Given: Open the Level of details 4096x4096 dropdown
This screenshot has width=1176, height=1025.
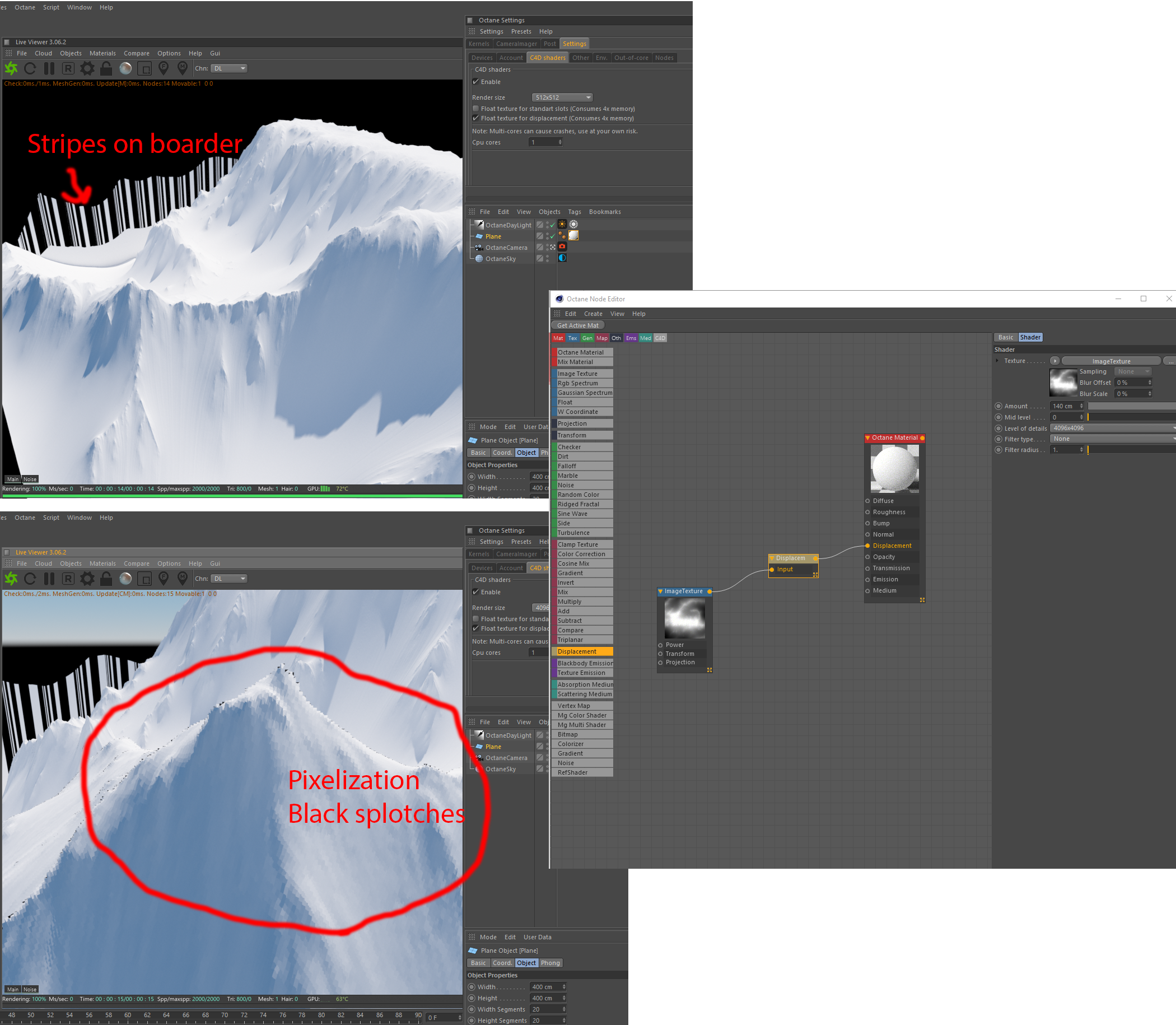Looking at the screenshot, I should pos(1113,428).
